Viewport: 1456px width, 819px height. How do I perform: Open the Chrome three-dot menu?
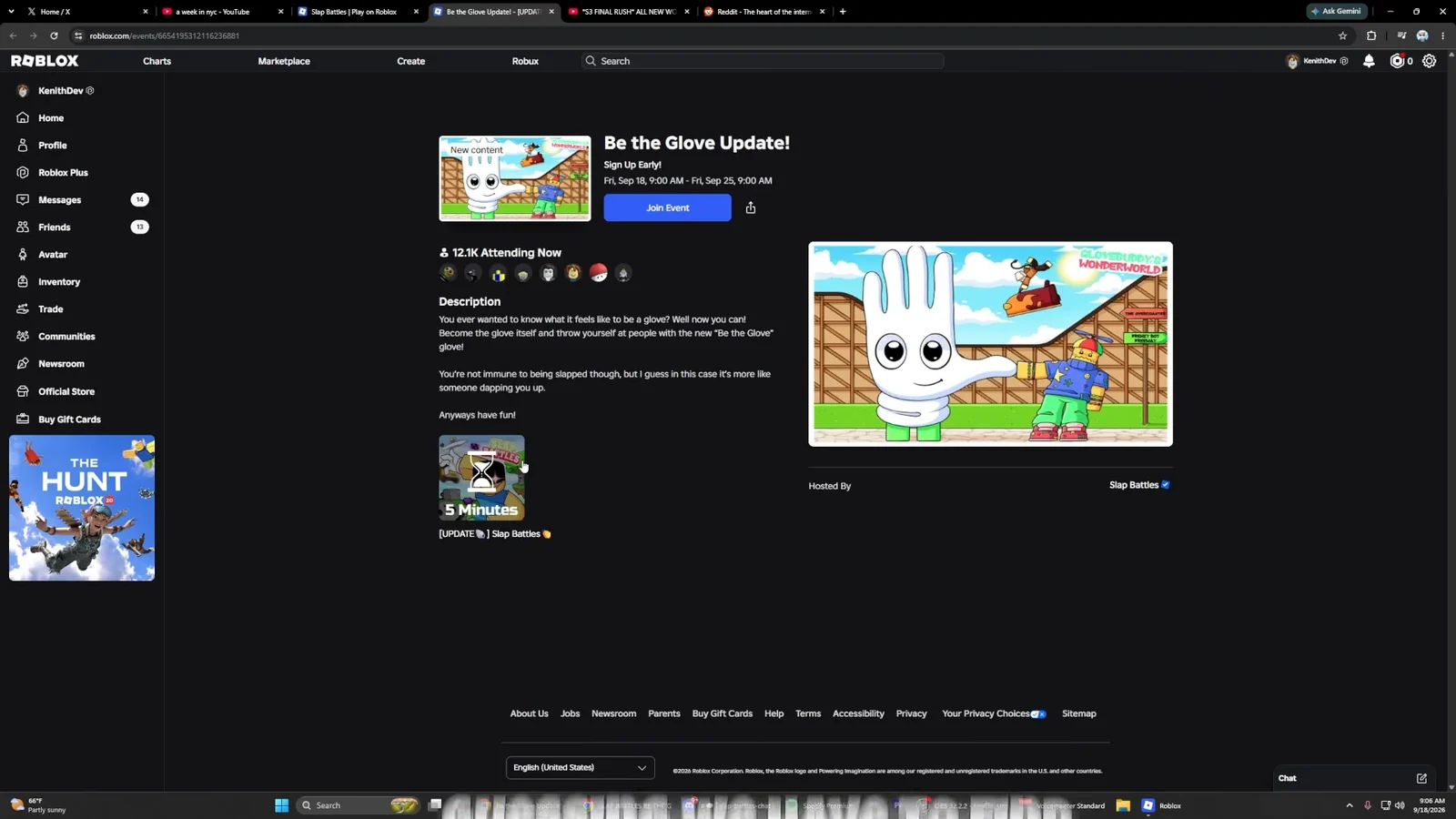tap(1443, 35)
